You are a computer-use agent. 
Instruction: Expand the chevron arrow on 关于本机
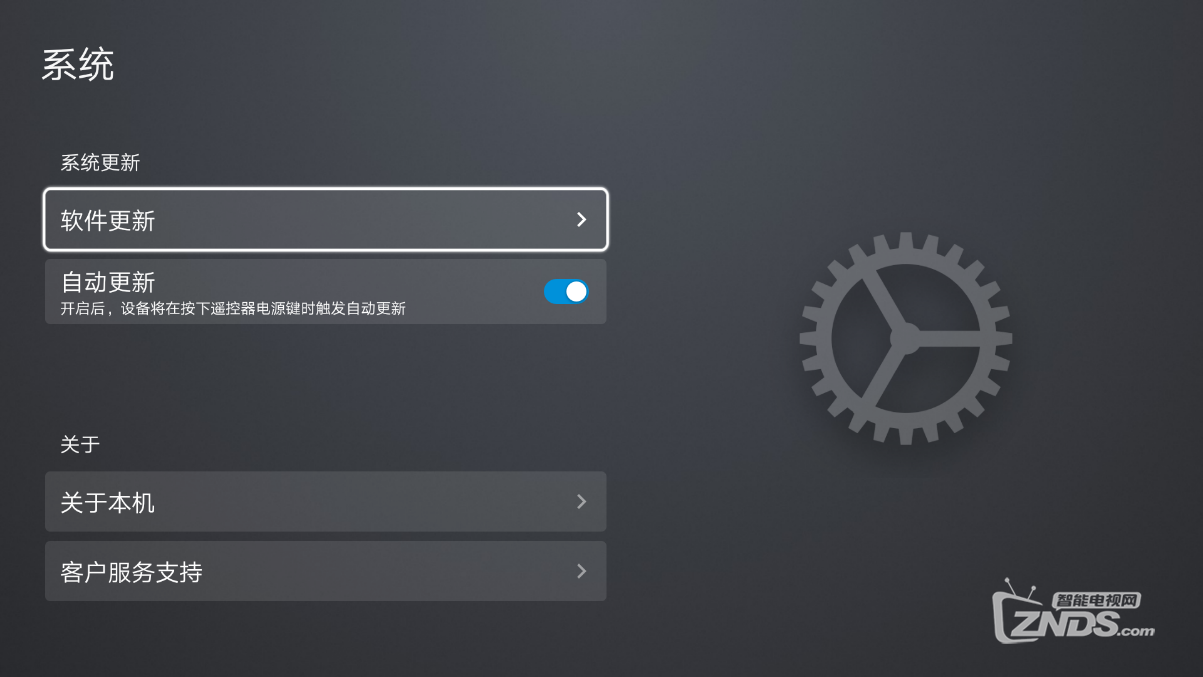(582, 502)
